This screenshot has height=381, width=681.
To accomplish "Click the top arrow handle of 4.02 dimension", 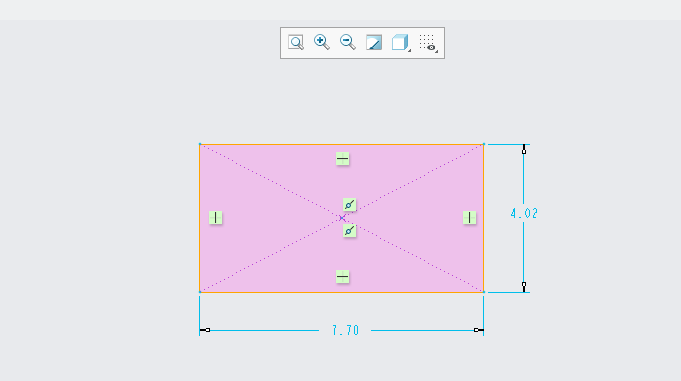I will 524,149.
